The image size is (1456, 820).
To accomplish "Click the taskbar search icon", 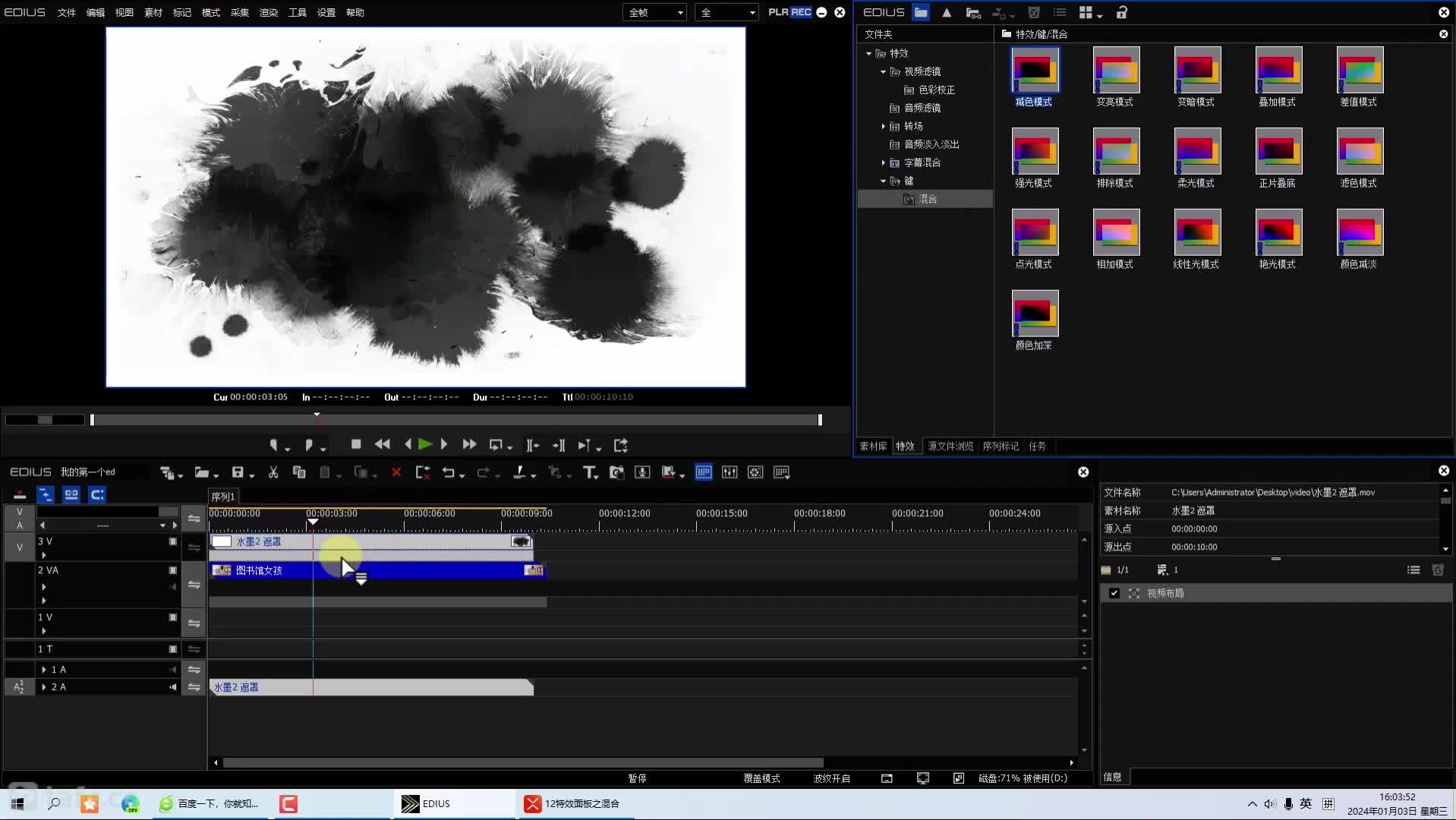I will [54, 804].
